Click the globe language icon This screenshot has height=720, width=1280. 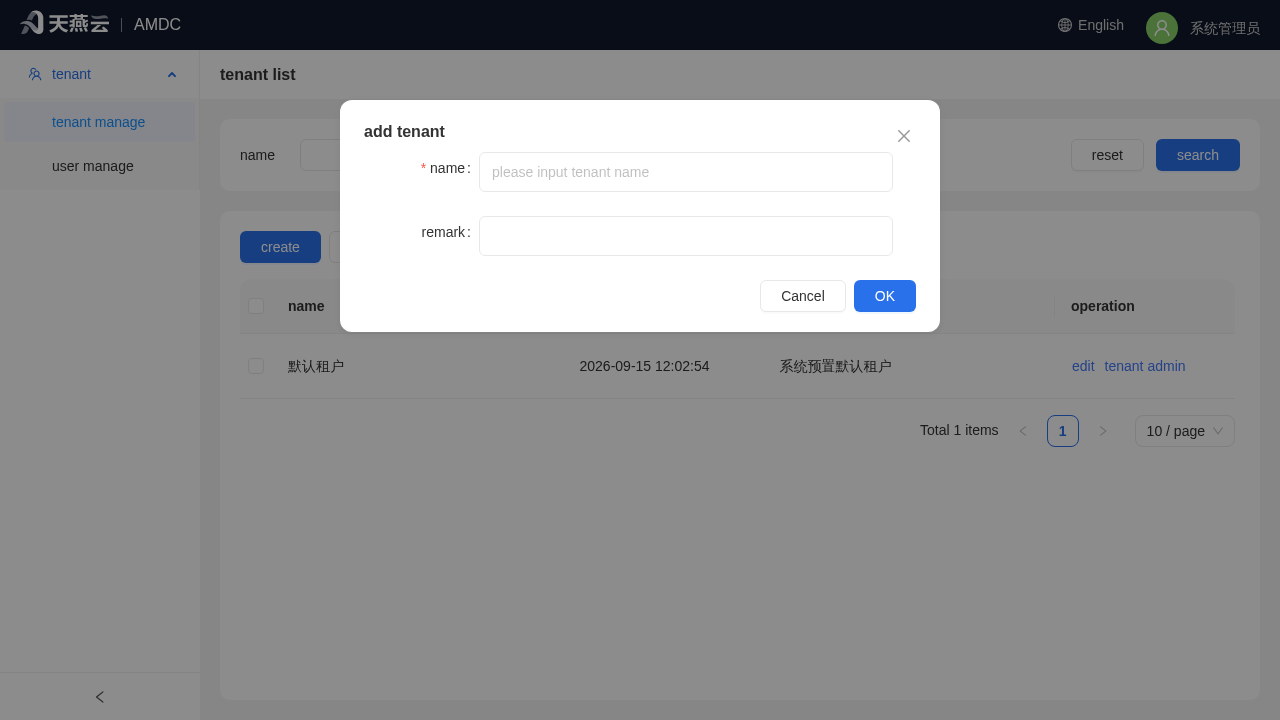point(1065,25)
